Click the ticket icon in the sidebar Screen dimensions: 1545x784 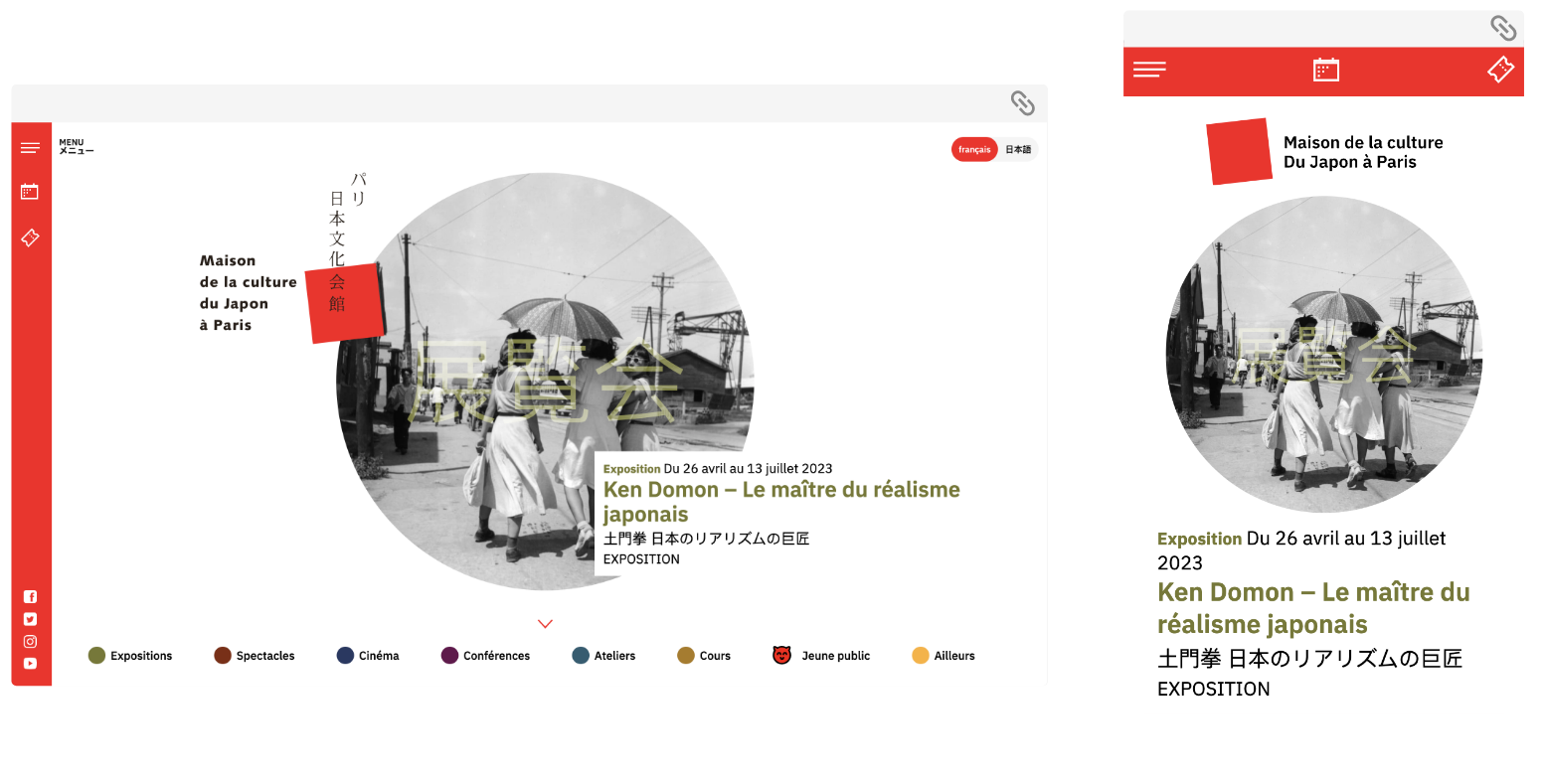[x=30, y=237]
